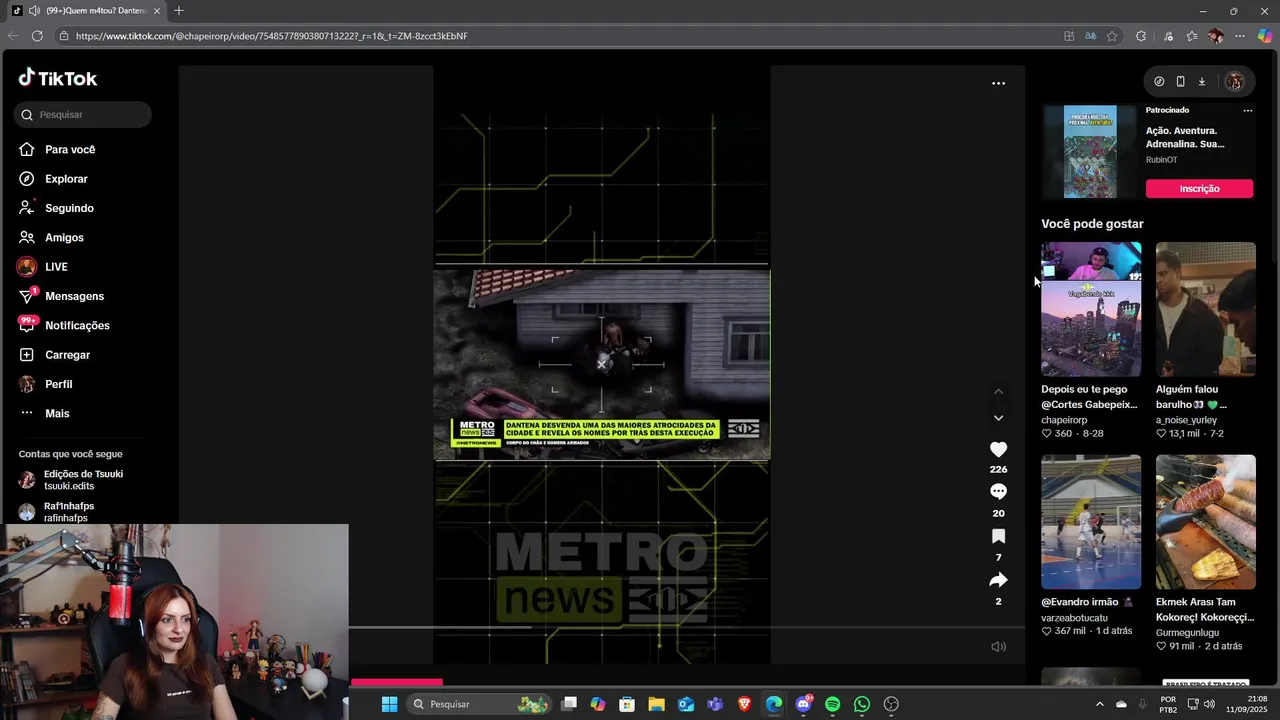Close the TikTok browser tab

coord(156,11)
